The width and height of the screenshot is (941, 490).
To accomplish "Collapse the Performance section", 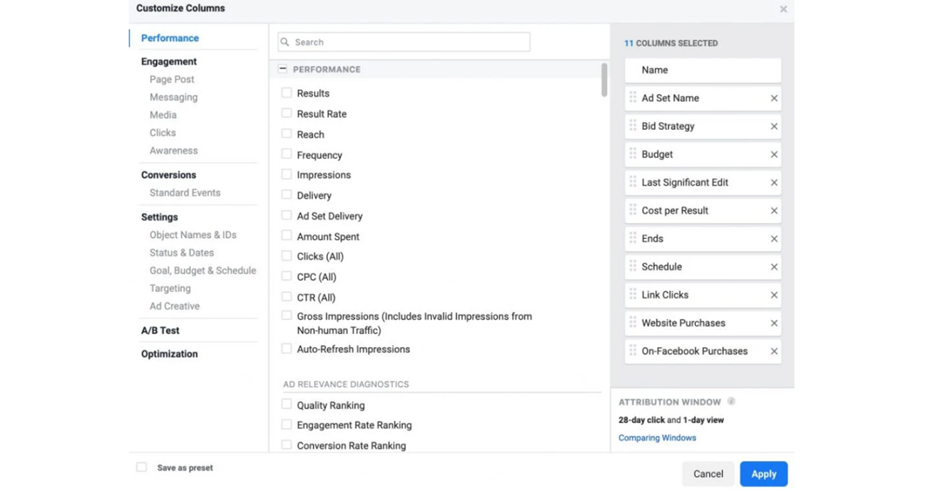I will (283, 70).
